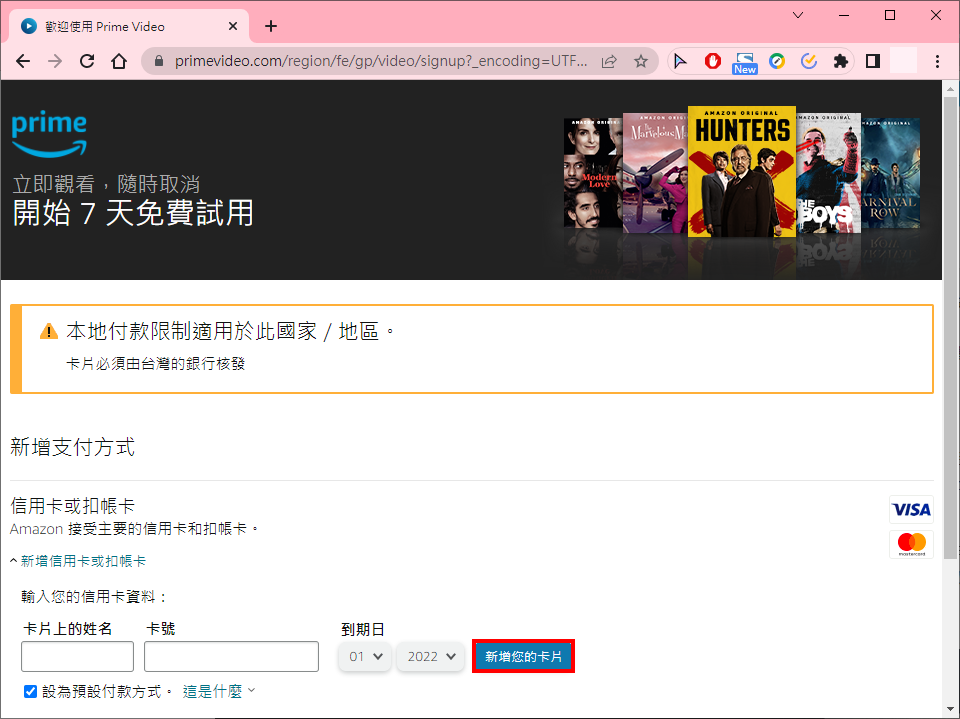Click the warning triangle icon
This screenshot has width=960, height=719.
pos(48,331)
